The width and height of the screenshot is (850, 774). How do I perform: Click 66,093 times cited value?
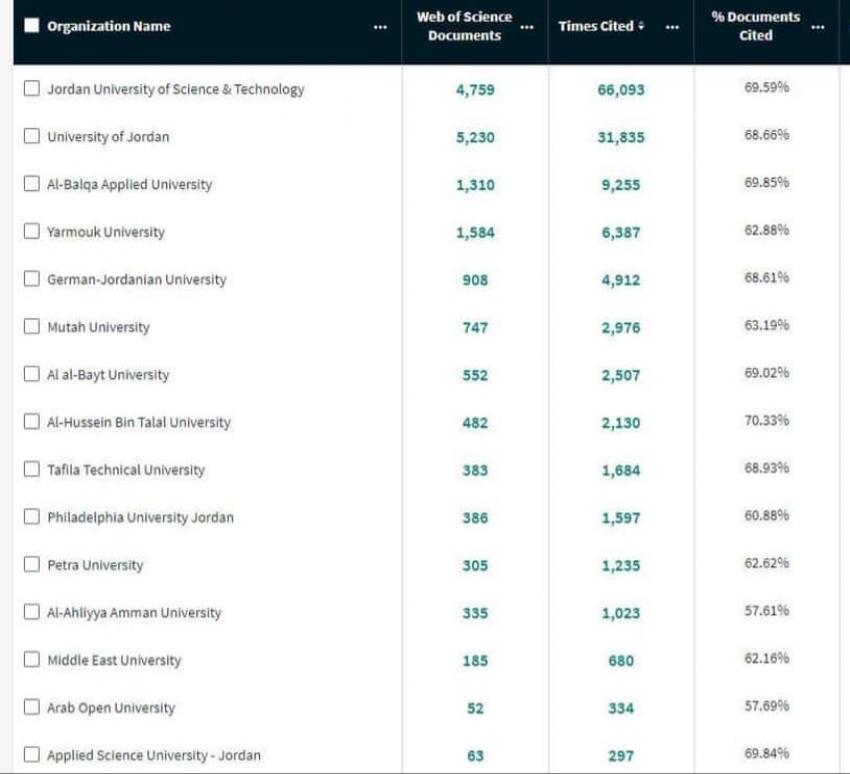621,90
